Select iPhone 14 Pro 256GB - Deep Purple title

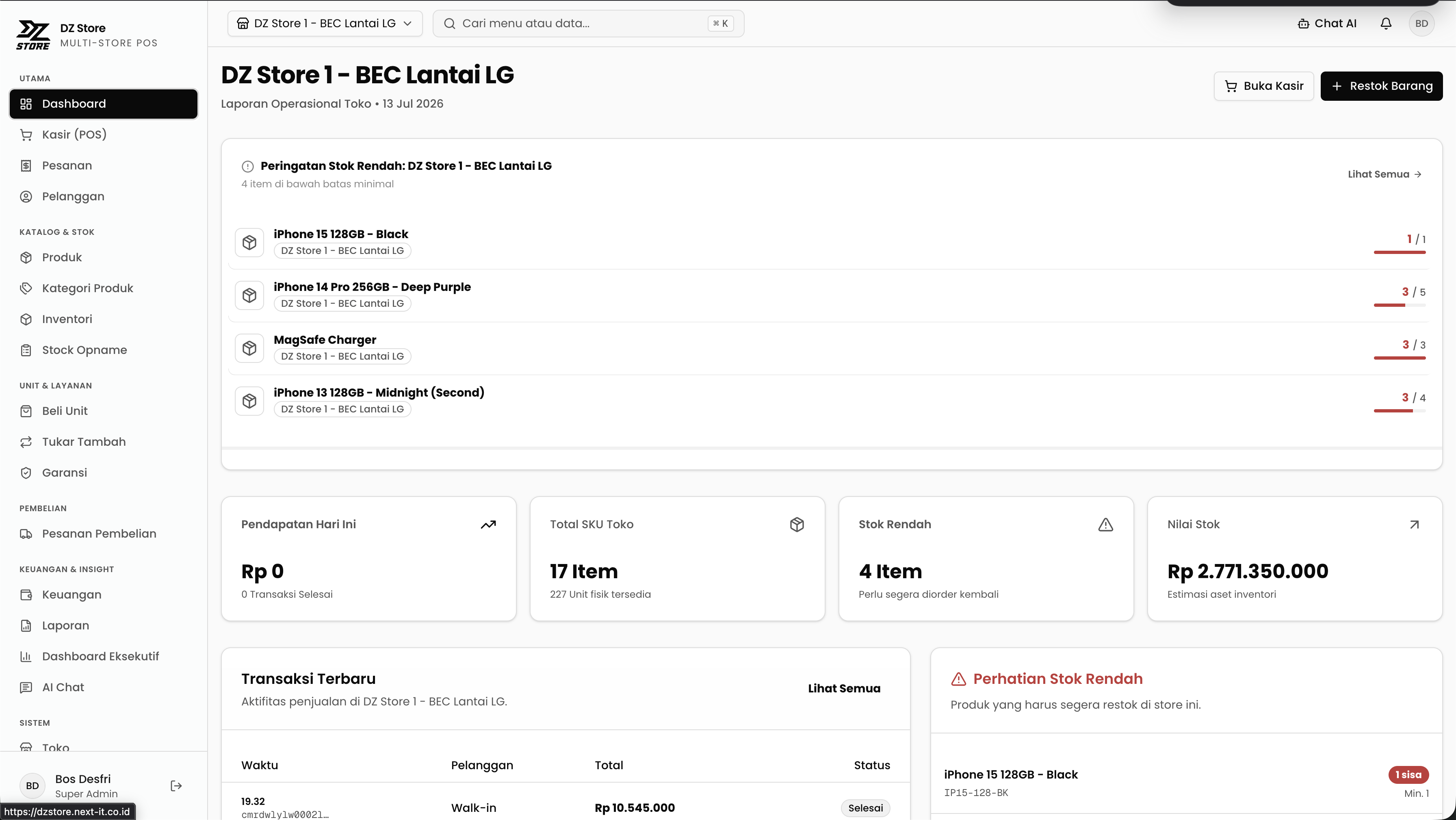coord(372,287)
